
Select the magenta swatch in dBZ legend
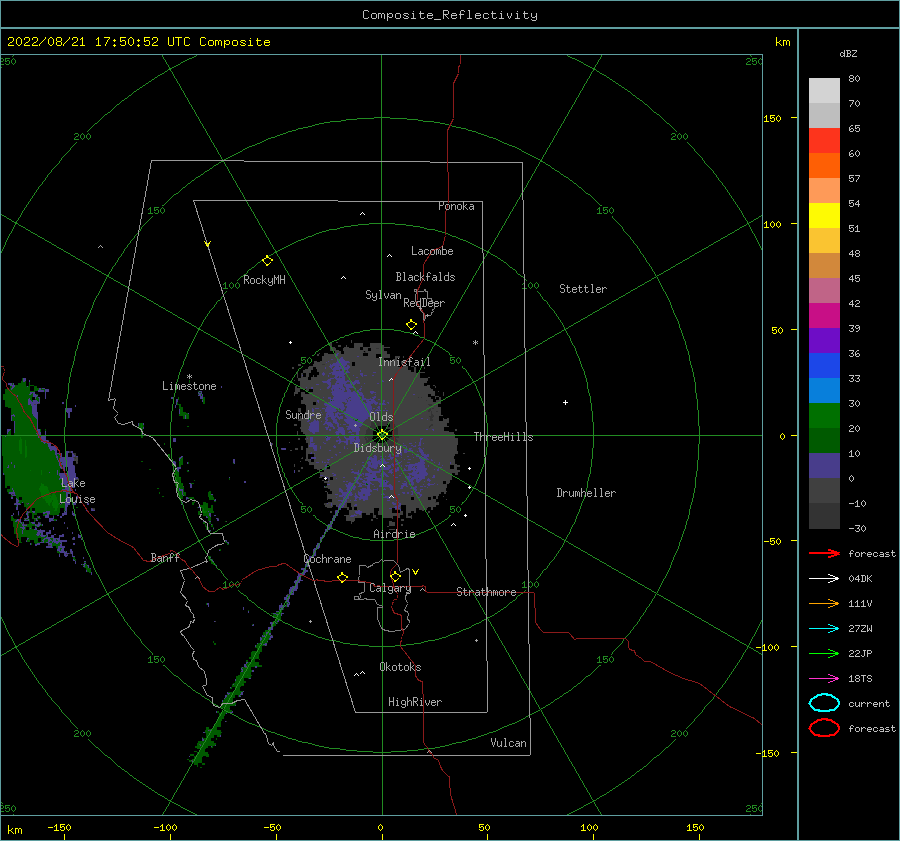[824, 315]
